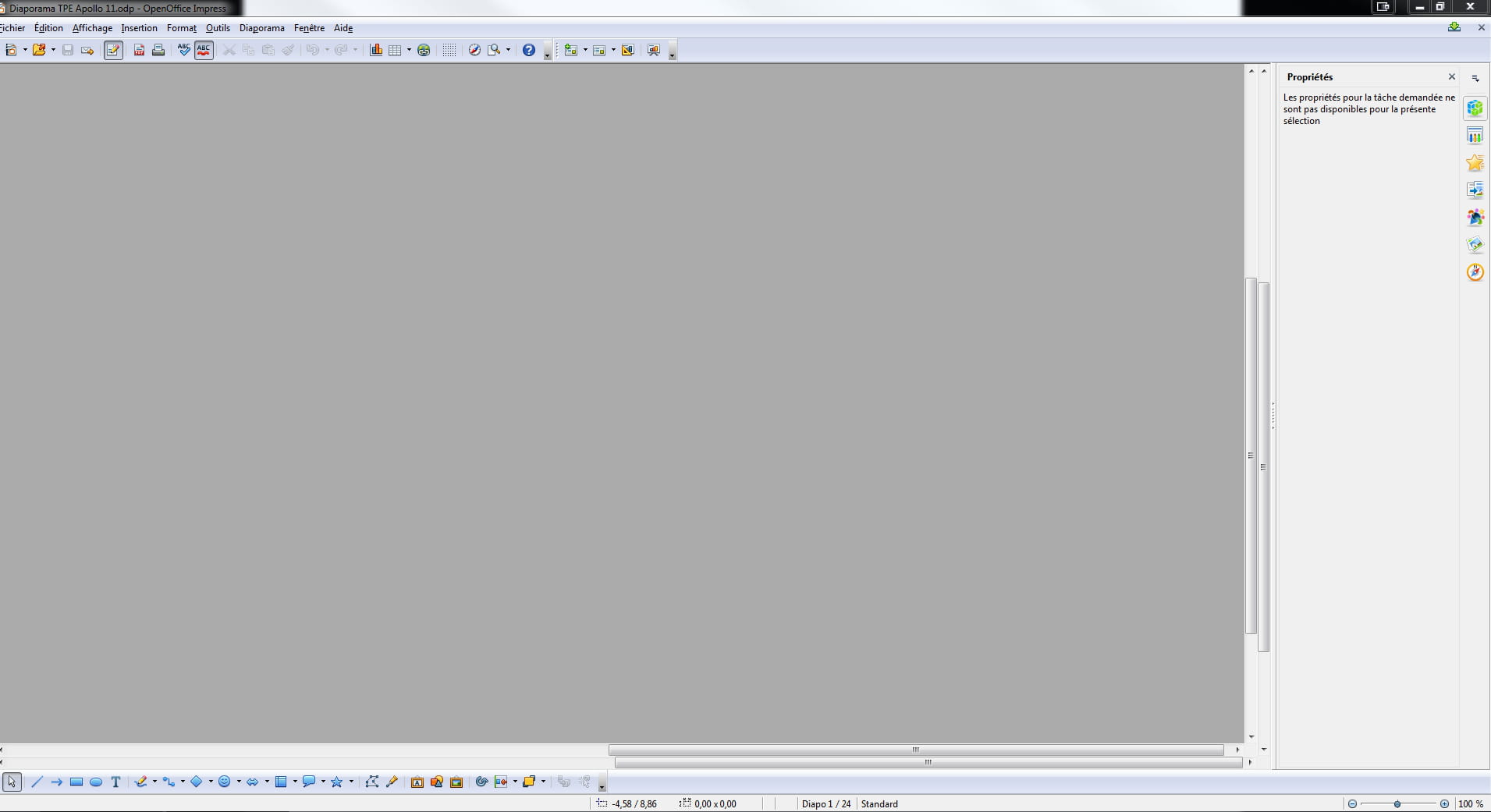This screenshot has width=1491, height=812.
Task: Zoom out with minus button
Action: (1352, 803)
